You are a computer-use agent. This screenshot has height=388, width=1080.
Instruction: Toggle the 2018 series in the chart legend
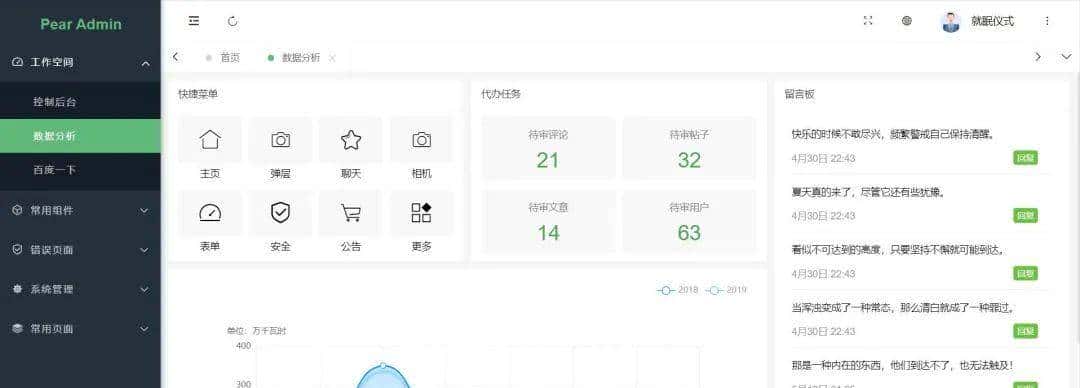(678, 290)
